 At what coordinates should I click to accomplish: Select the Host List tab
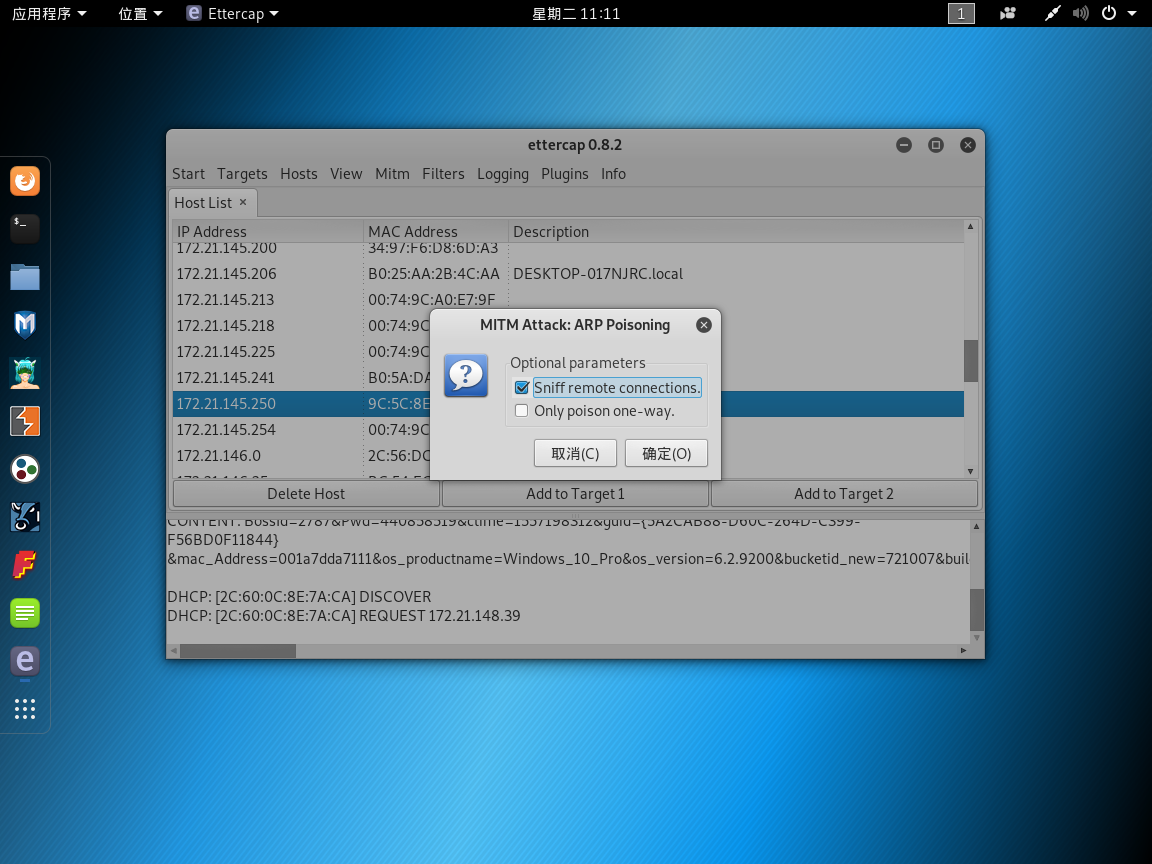tap(204, 202)
